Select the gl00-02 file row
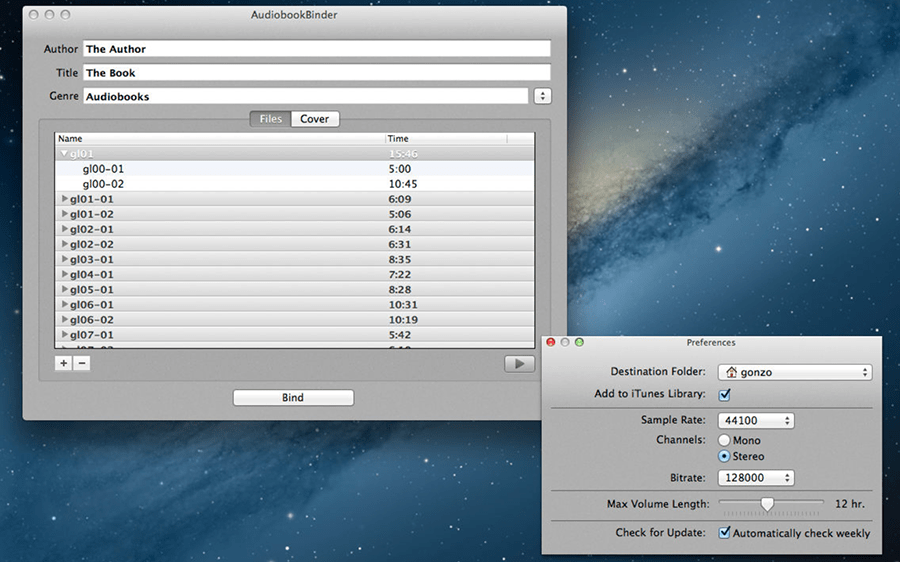The height and width of the screenshot is (562, 900). tap(294, 184)
